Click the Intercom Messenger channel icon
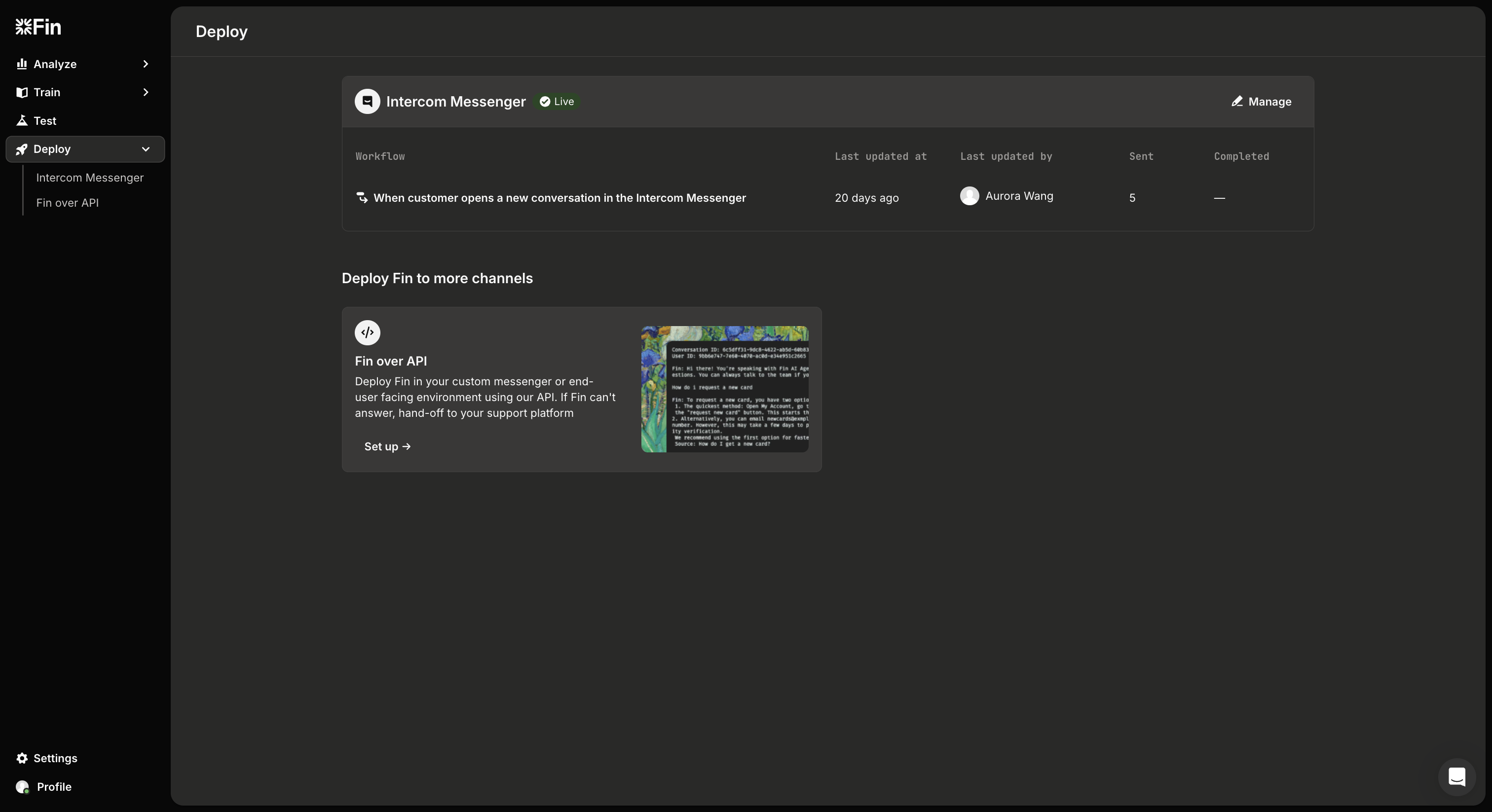This screenshot has width=1492, height=812. click(367, 101)
